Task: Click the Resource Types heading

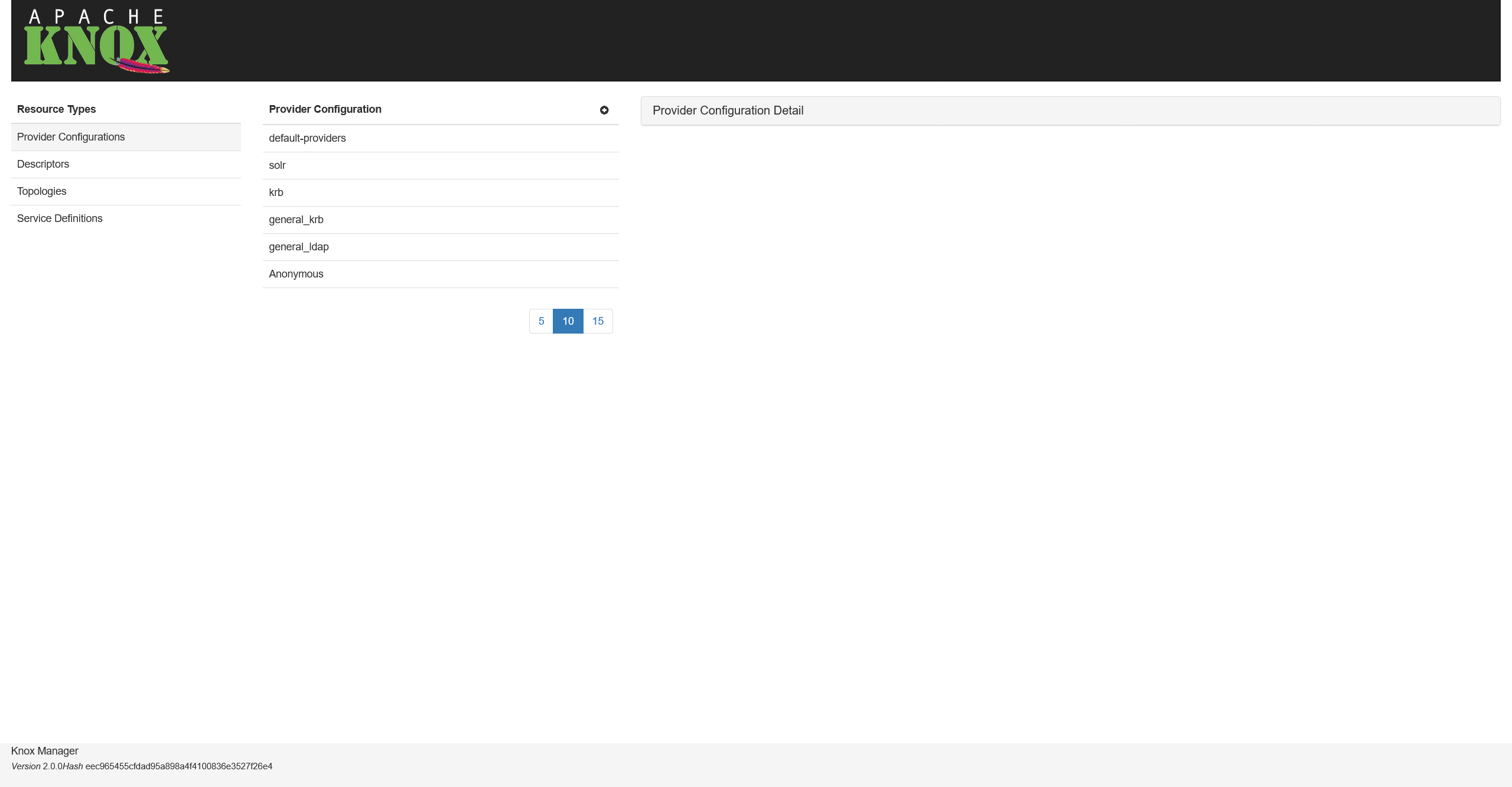Action: pyautogui.click(x=56, y=109)
